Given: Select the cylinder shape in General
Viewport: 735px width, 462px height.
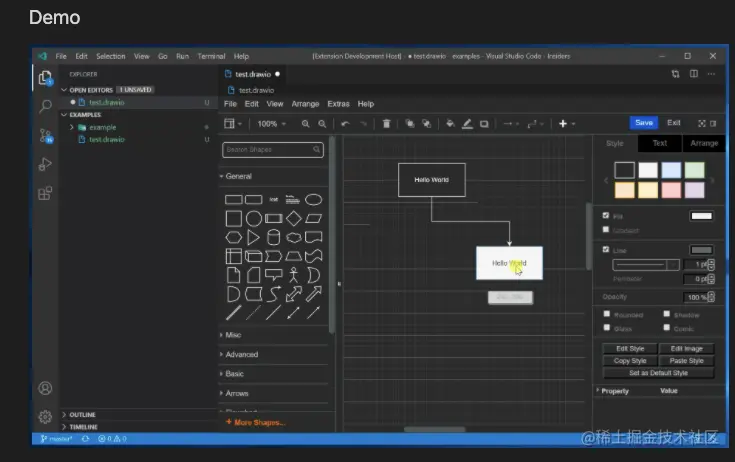Looking at the screenshot, I should [x=274, y=237].
